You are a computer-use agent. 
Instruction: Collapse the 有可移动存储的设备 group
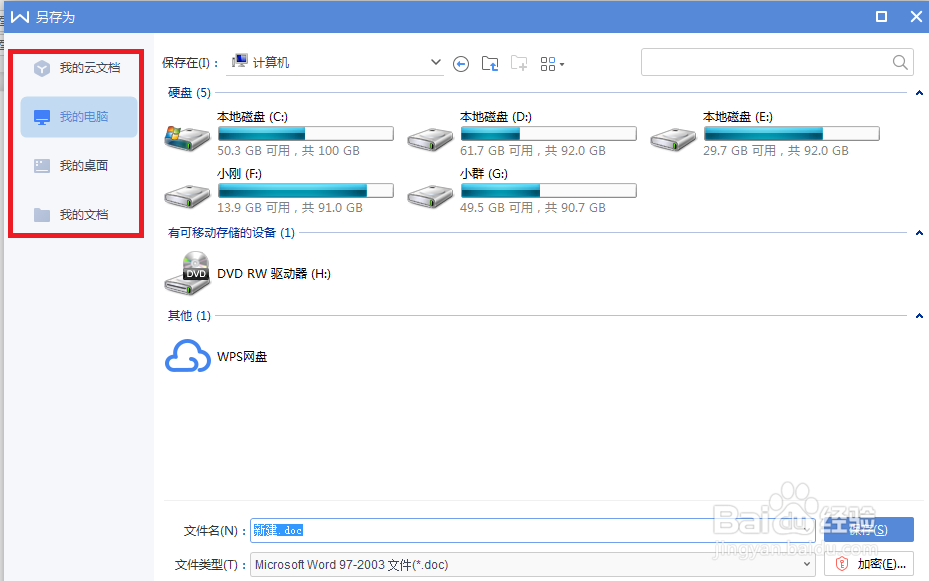tap(919, 233)
